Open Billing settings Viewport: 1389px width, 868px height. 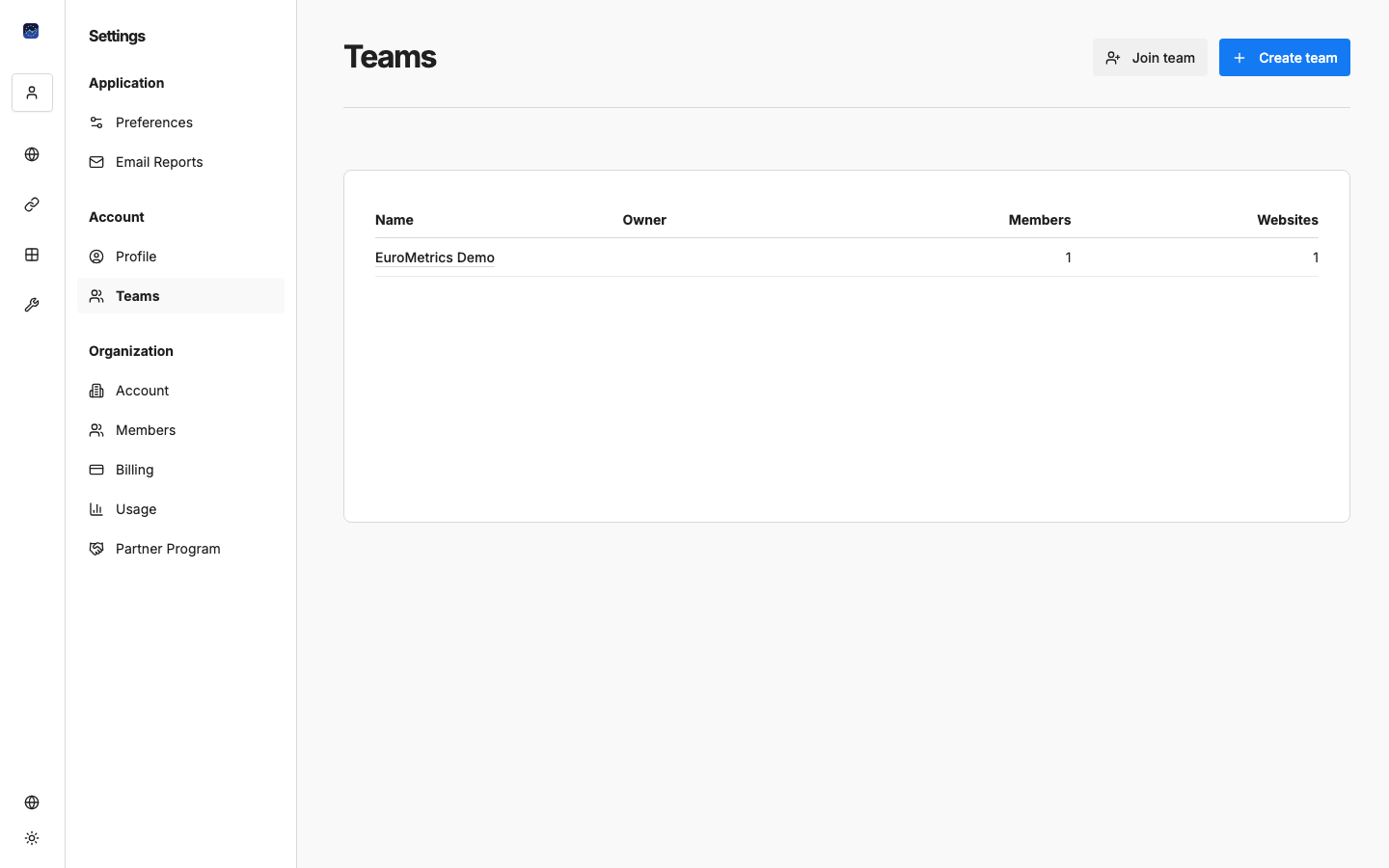[x=180, y=470]
